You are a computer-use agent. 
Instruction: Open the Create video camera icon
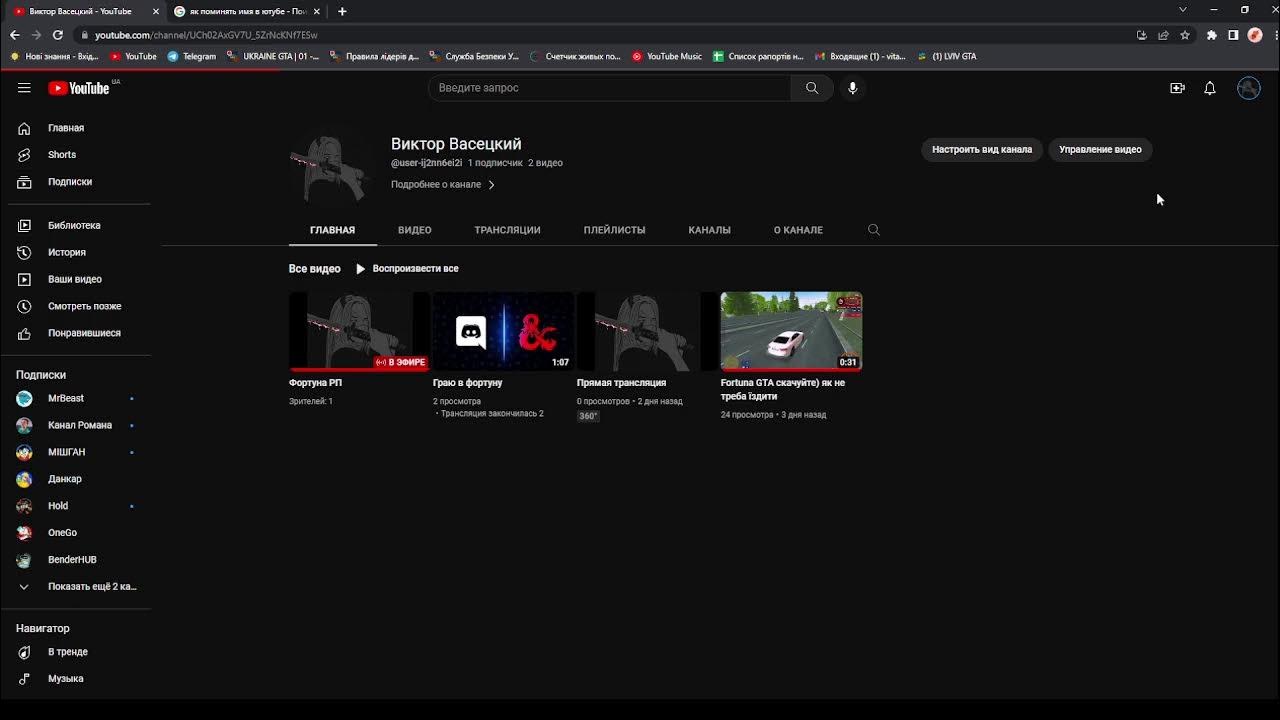click(x=1177, y=88)
